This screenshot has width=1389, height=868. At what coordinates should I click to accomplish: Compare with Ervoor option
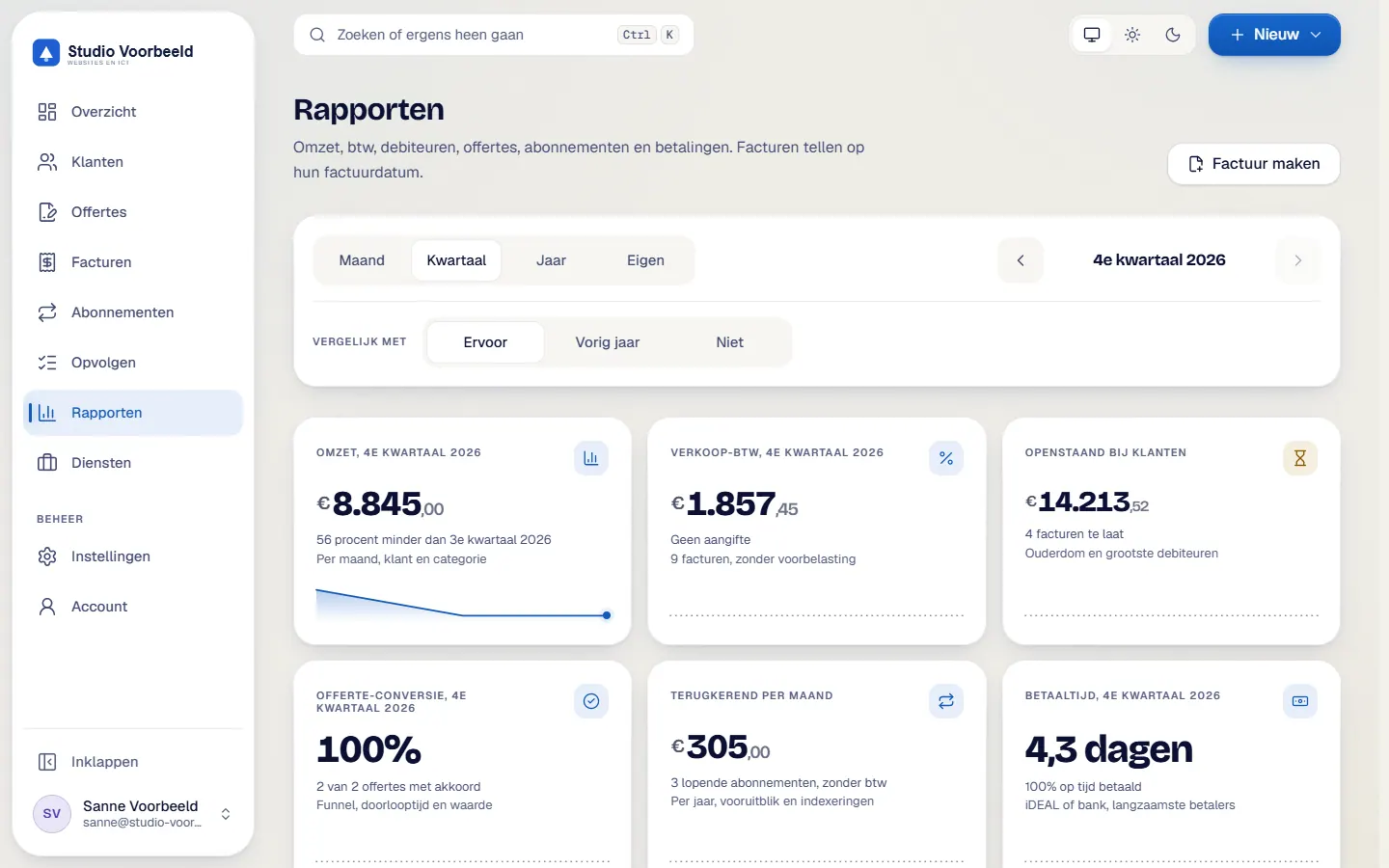(x=485, y=342)
